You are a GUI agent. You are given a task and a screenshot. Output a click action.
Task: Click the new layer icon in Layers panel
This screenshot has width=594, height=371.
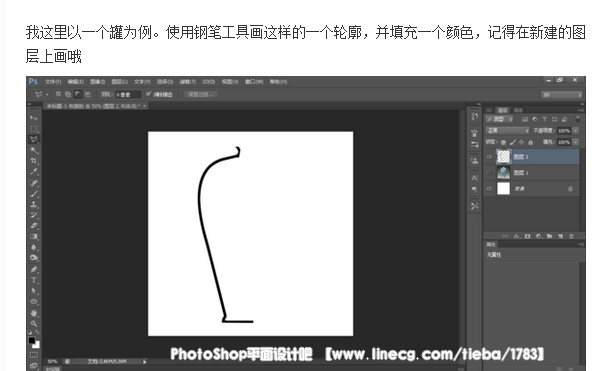tap(561, 236)
